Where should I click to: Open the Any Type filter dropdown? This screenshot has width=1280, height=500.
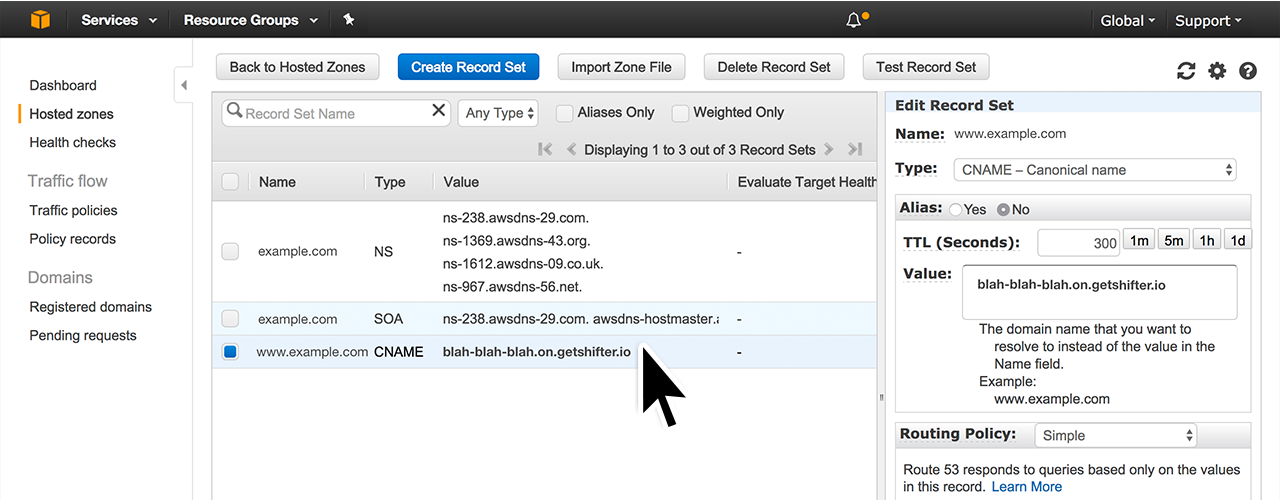498,113
